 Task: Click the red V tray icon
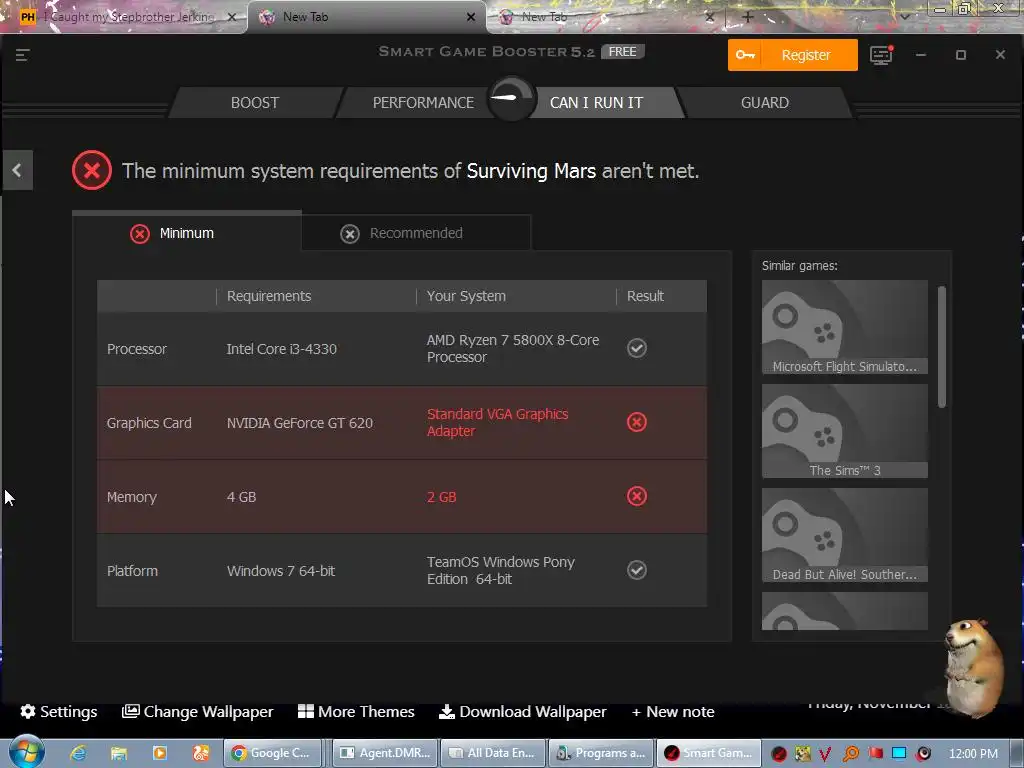[825, 754]
